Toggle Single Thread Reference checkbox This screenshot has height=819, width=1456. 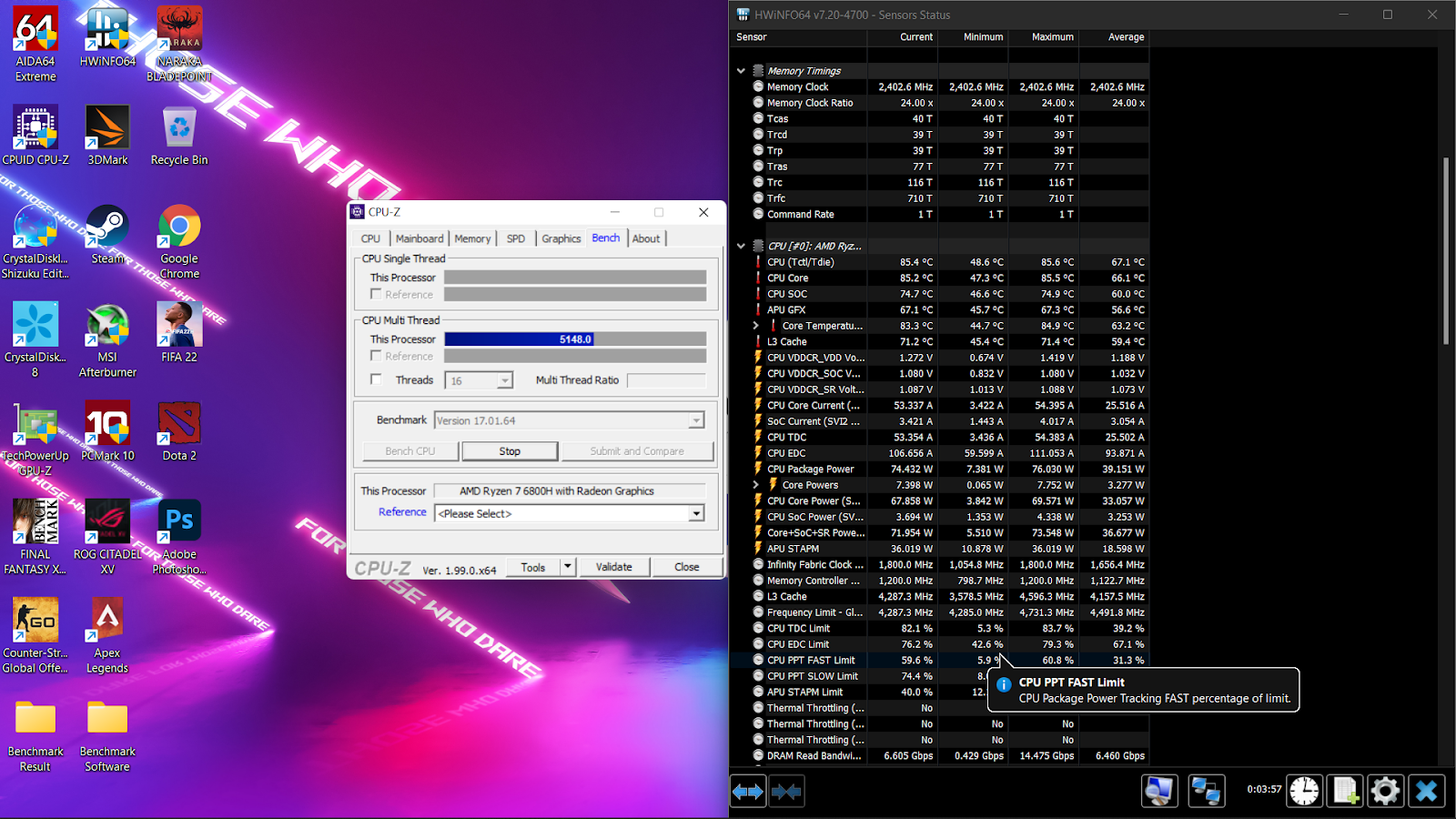click(x=376, y=294)
